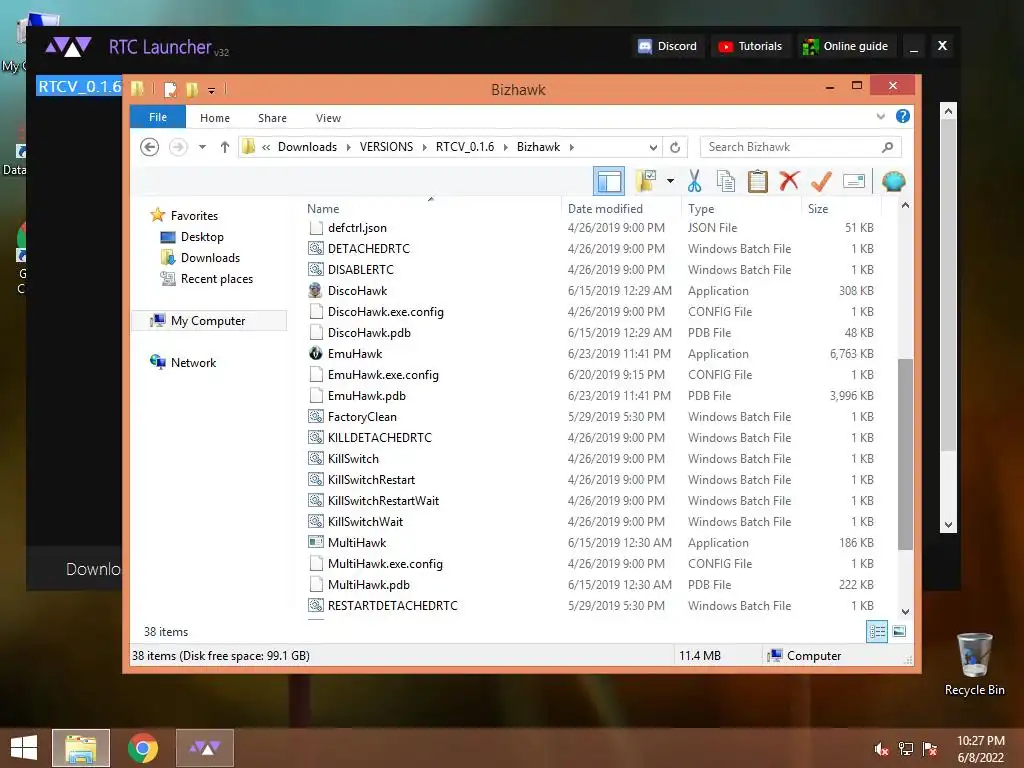Open the Home ribbon tab
Image resolution: width=1024 pixels, height=768 pixels.
click(x=215, y=118)
